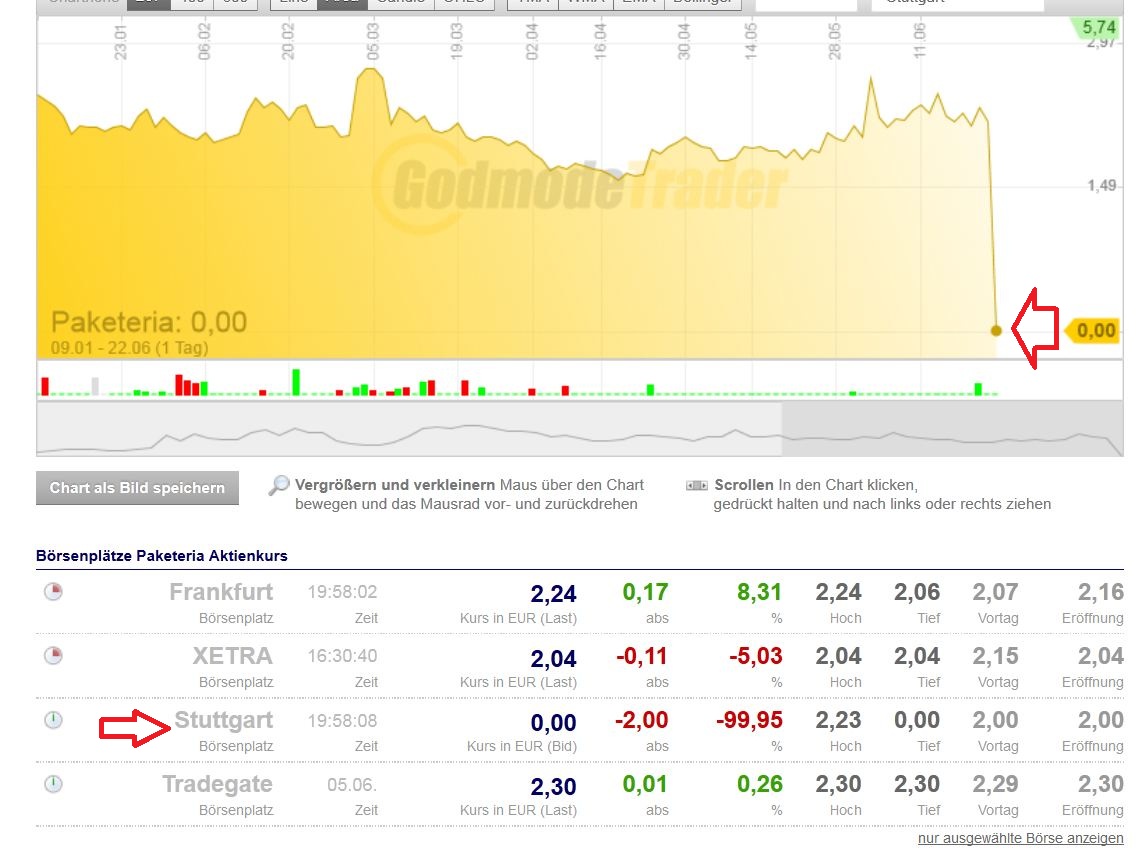Click Frankfurt Vortag value 2,07
This screenshot has height=859, width=1138.
point(995,592)
